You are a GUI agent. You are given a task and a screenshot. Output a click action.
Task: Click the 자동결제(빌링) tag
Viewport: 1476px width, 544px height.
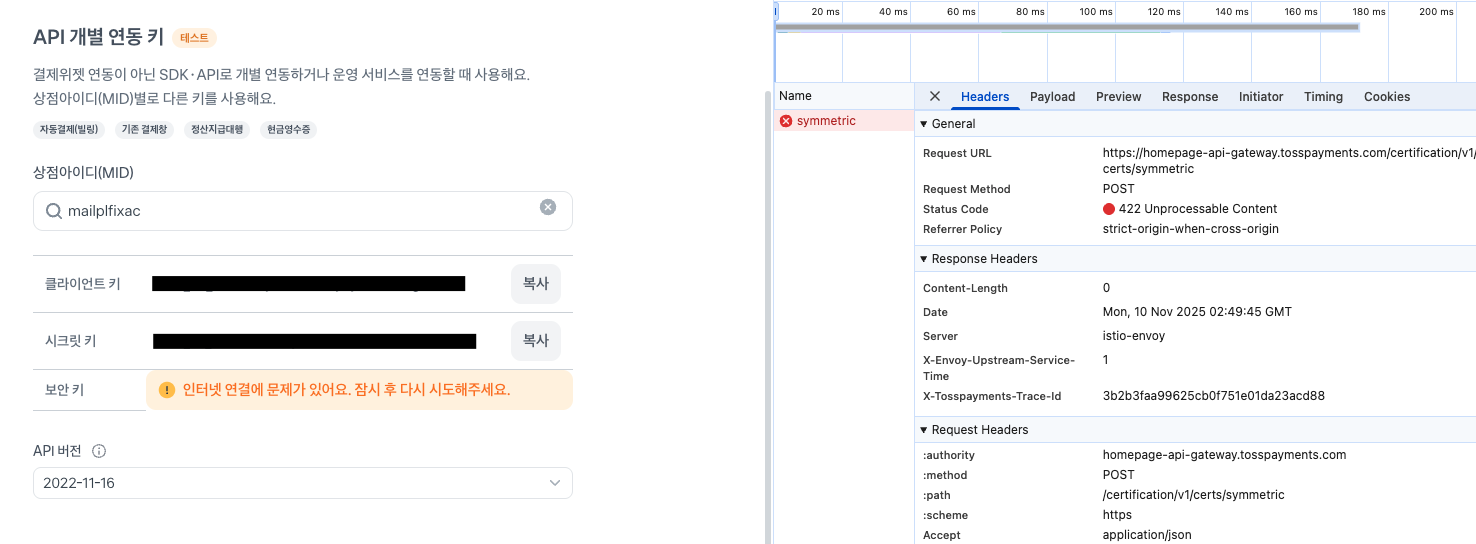pyautogui.click(x=69, y=130)
